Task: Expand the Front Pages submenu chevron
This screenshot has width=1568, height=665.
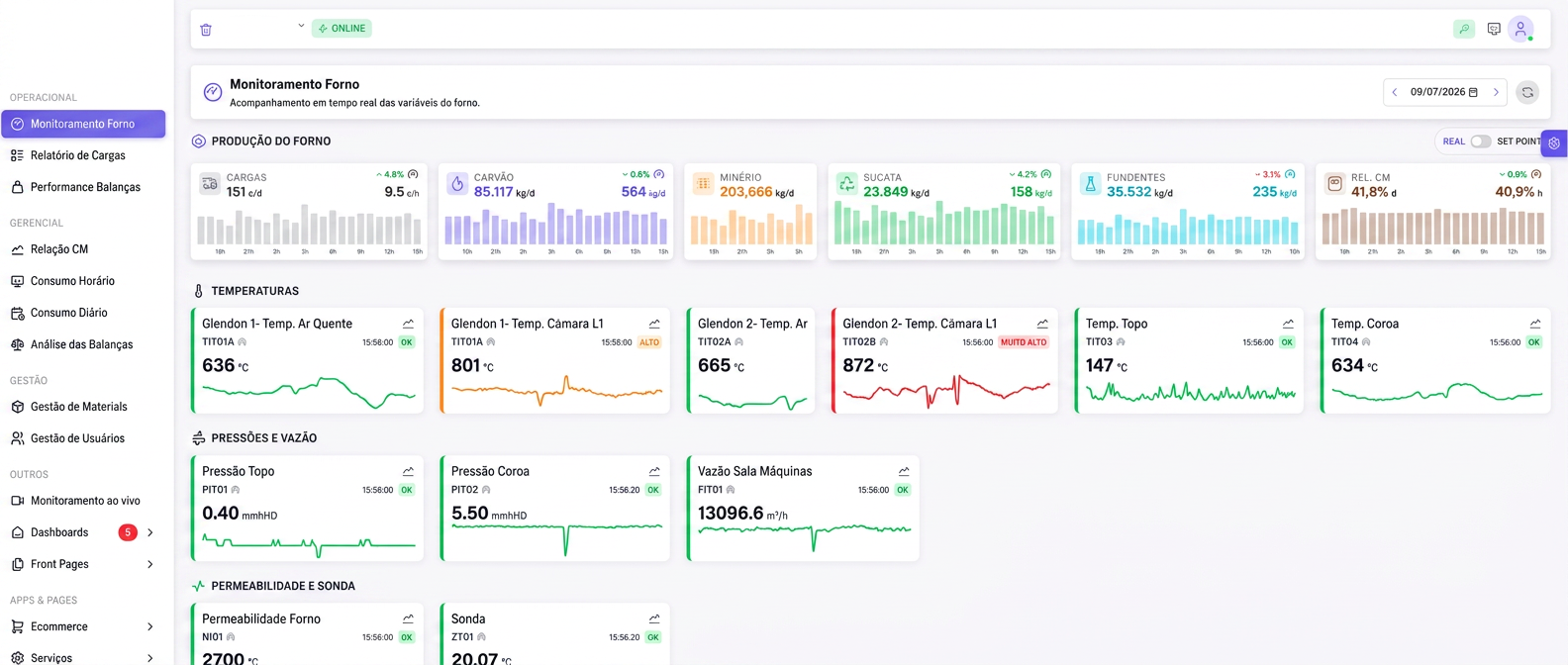Action: tap(150, 564)
